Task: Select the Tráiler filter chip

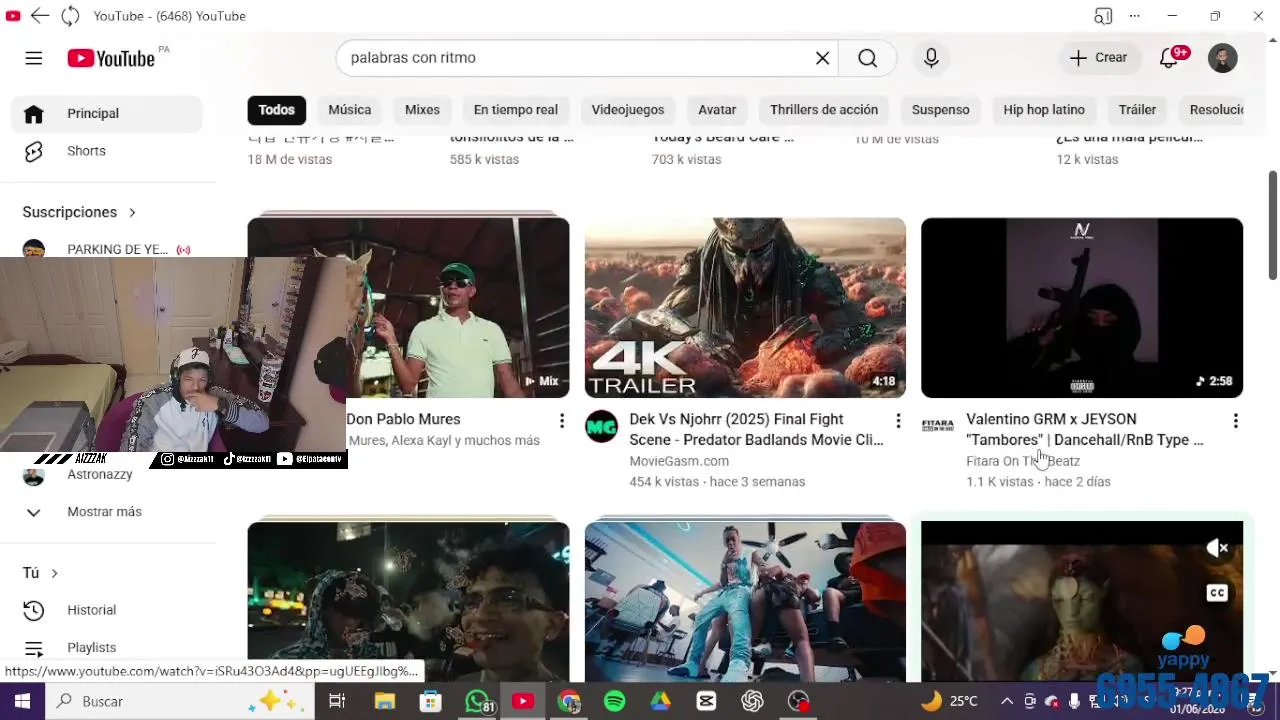Action: click(x=1137, y=110)
